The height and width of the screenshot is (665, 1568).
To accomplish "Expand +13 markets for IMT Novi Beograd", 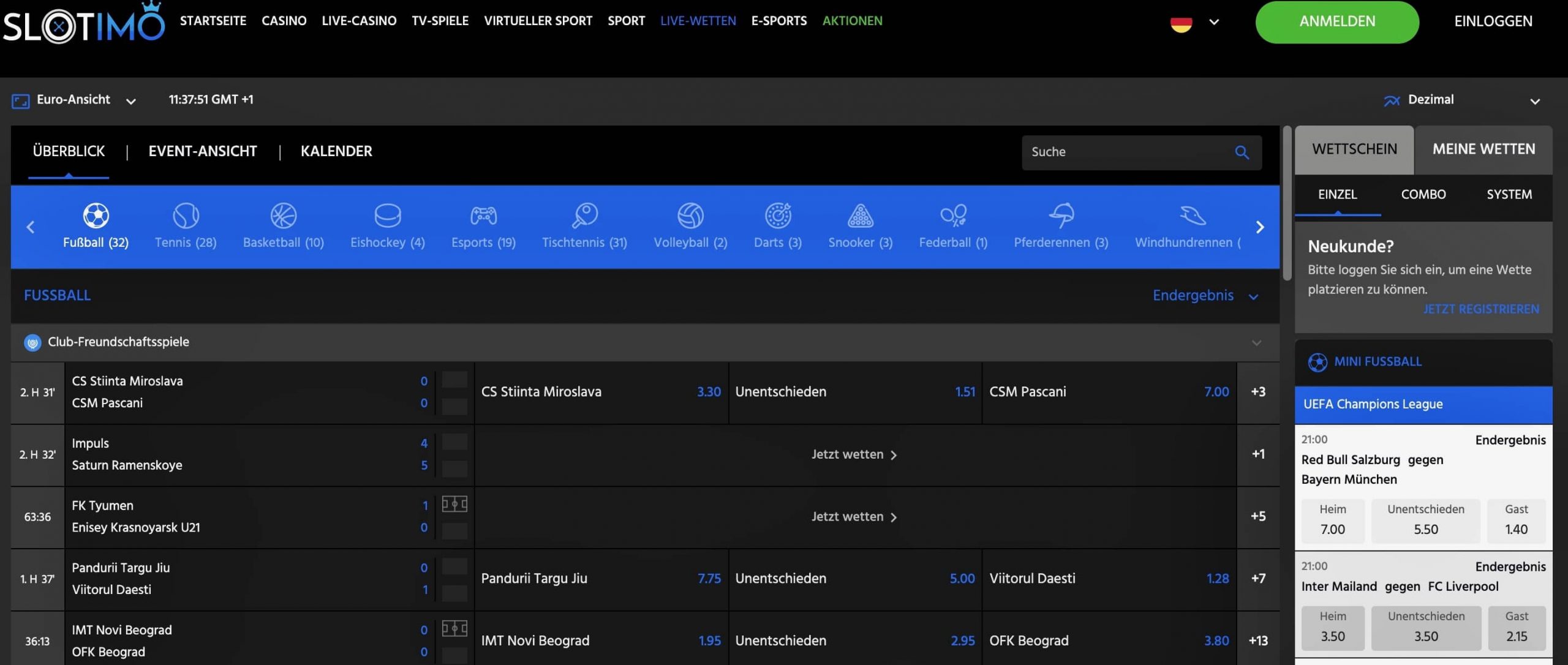I will [1258, 641].
